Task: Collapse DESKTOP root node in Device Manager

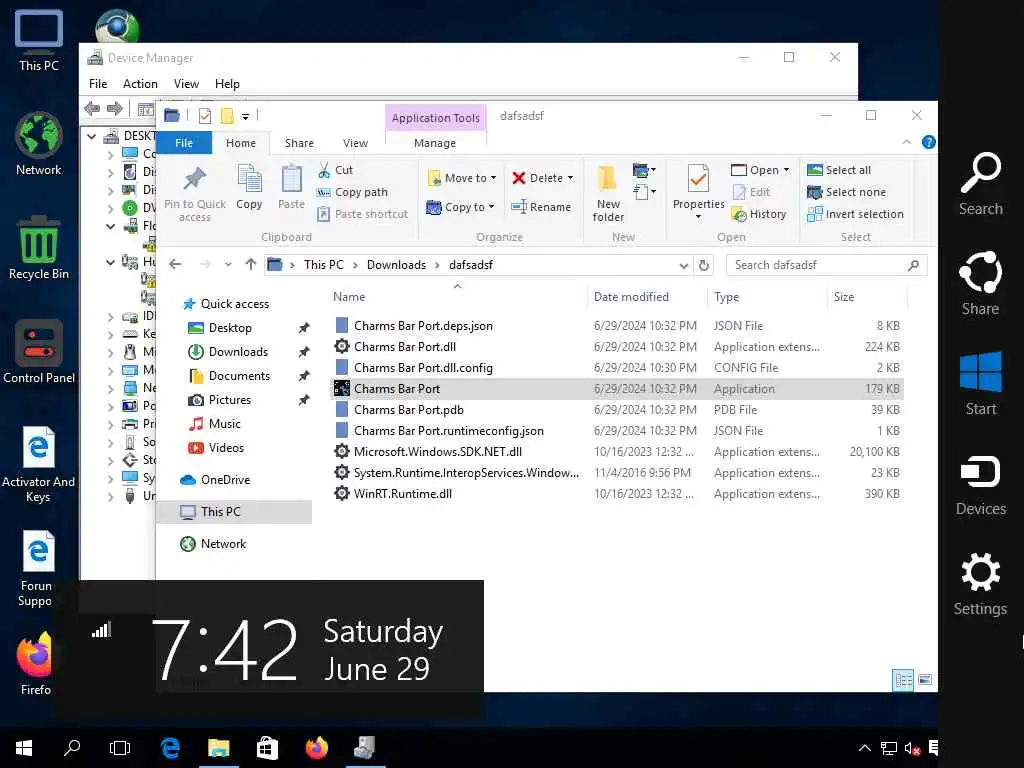Action: (x=91, y=136)
